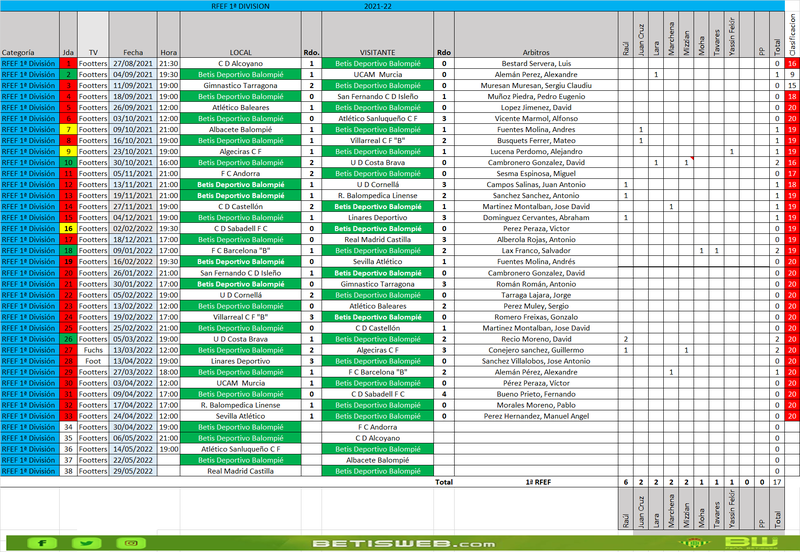The height and width of the screenshot is (552, 800).
Task: Open the BETISWEB.com footer link
Action: click(404, 543)
